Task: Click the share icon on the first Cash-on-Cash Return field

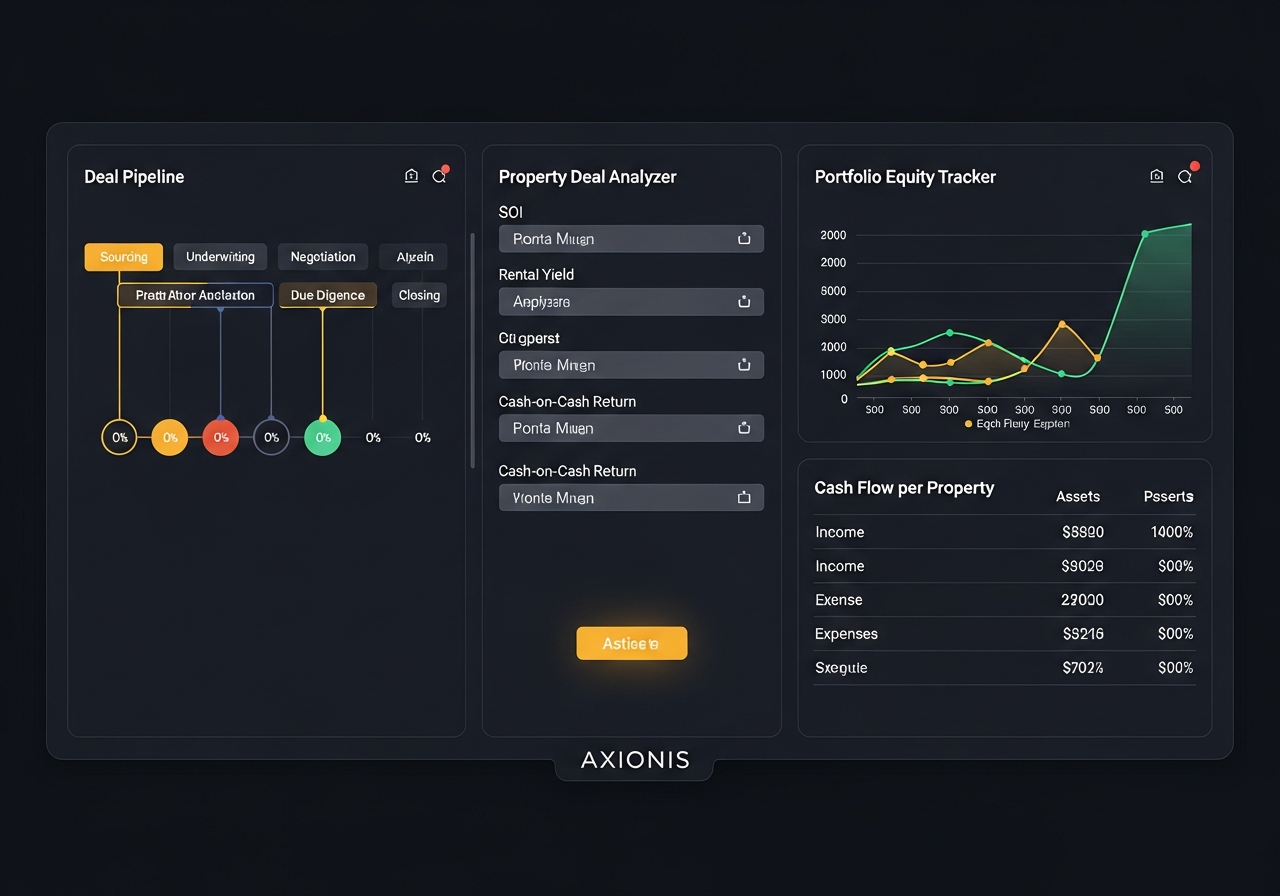Action: [744, 427]
